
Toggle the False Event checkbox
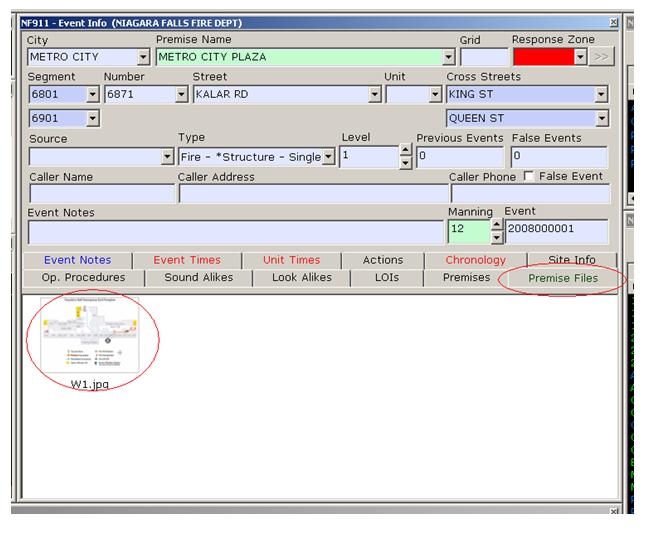[529, 177]
